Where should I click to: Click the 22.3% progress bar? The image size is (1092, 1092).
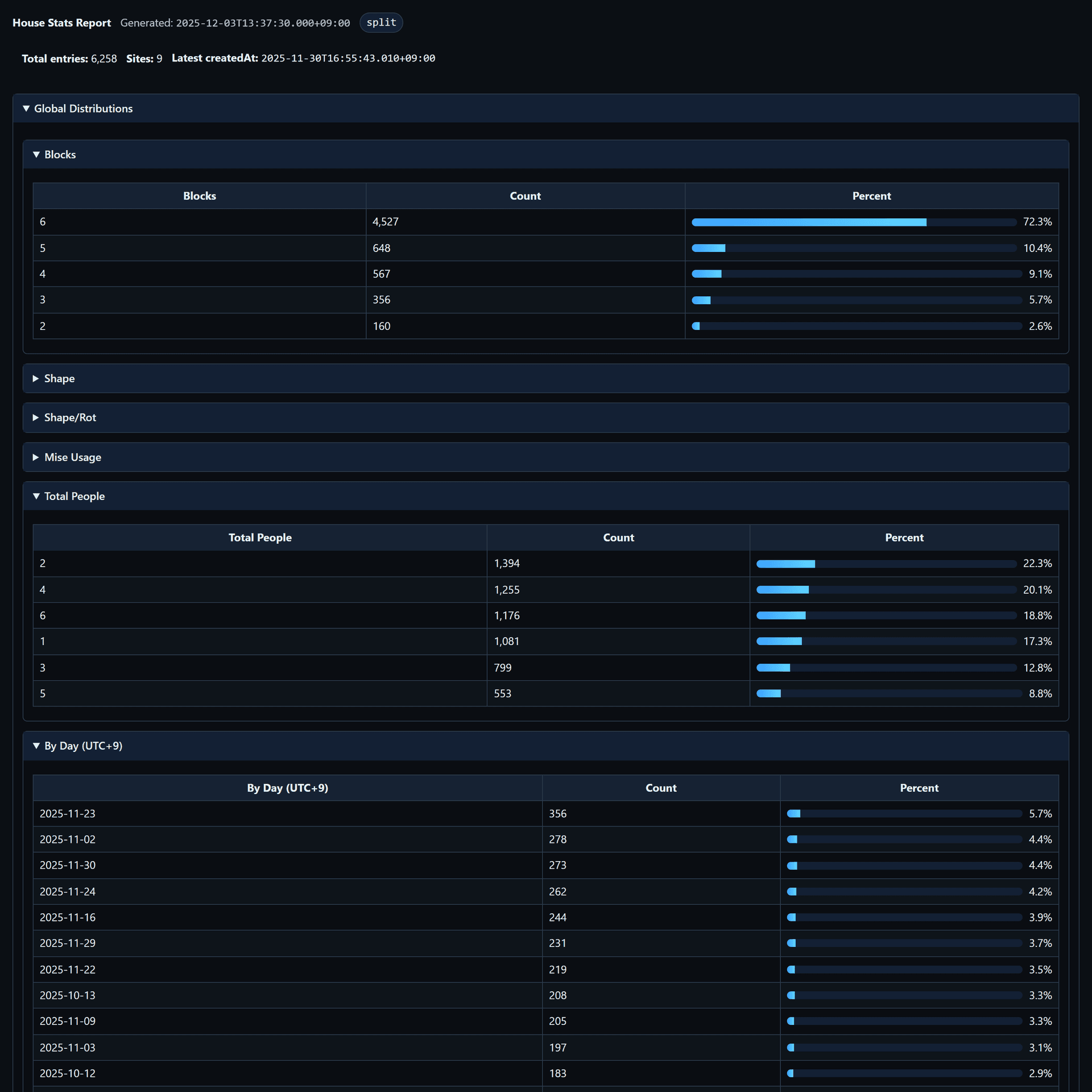[886, 564]
